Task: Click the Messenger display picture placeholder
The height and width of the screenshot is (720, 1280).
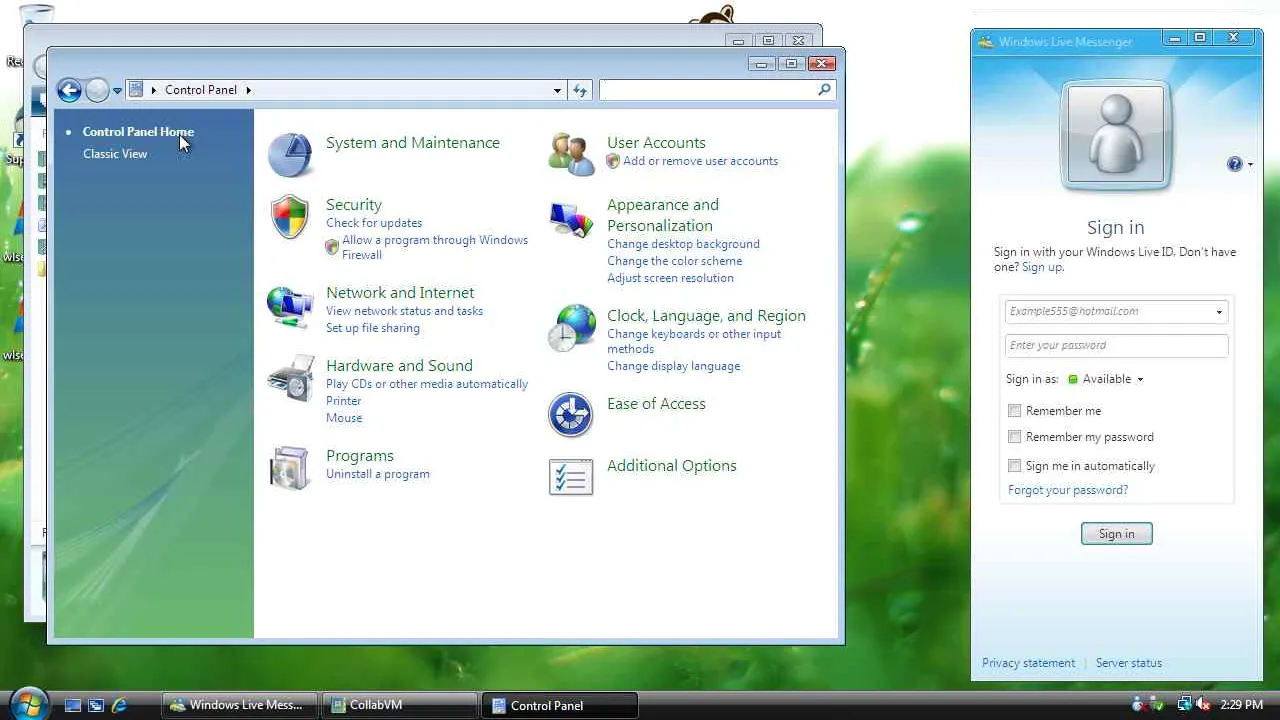Action: [x=1116, y=136]
